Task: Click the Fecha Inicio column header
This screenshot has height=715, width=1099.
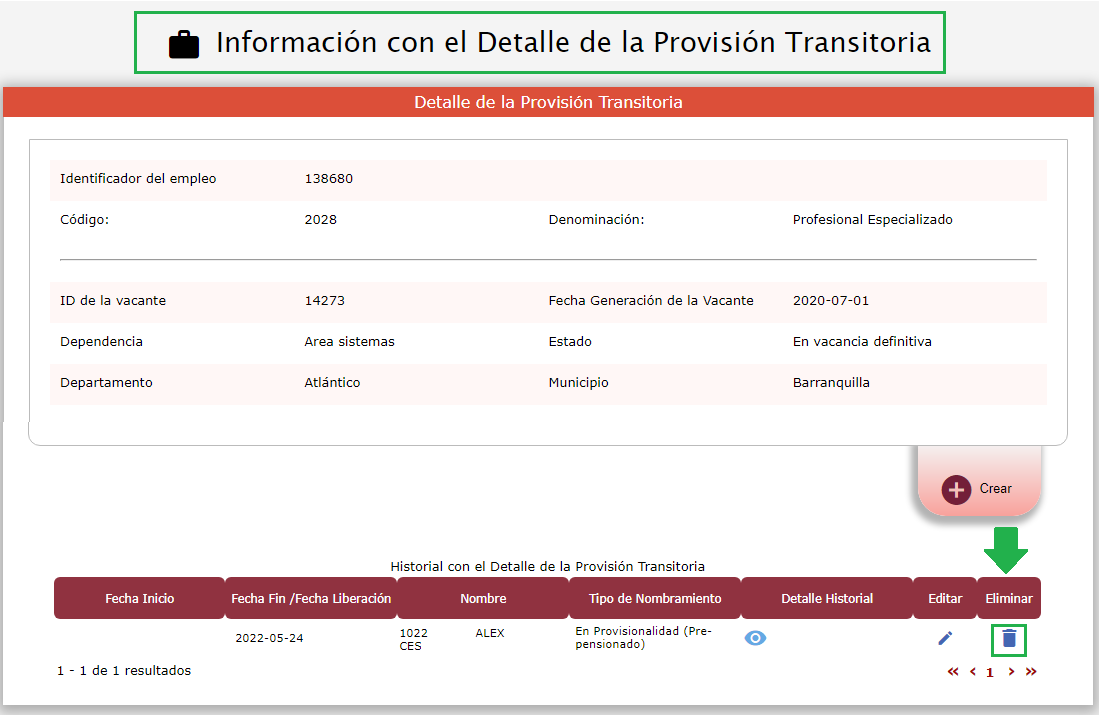Action: [140, 599]
